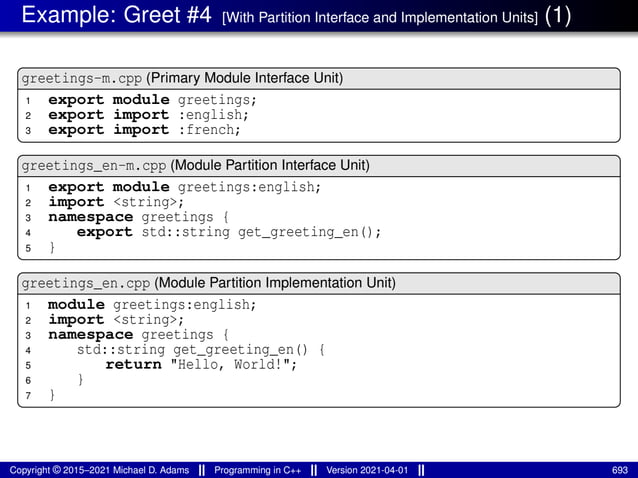
Task: Click subtitle '[With Partition Interface and Implementation Units]'
Action: (380, 17)
